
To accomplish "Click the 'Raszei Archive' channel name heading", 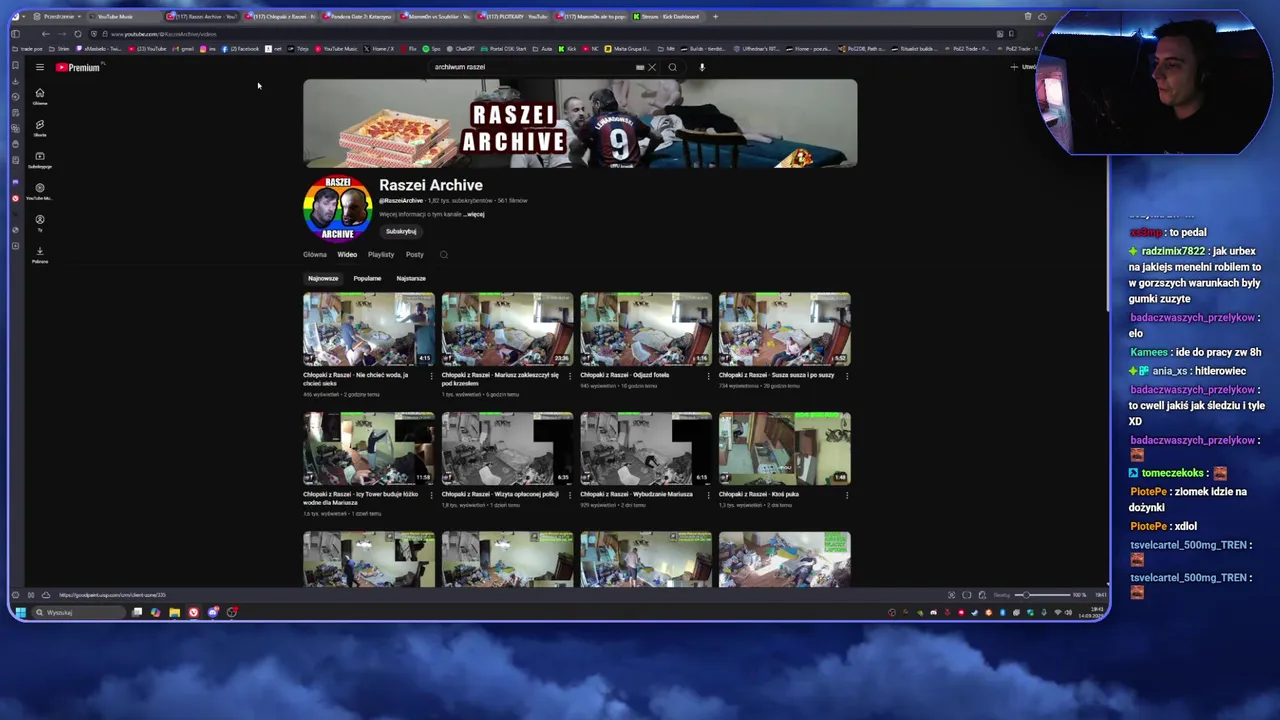I will [430, 185].
